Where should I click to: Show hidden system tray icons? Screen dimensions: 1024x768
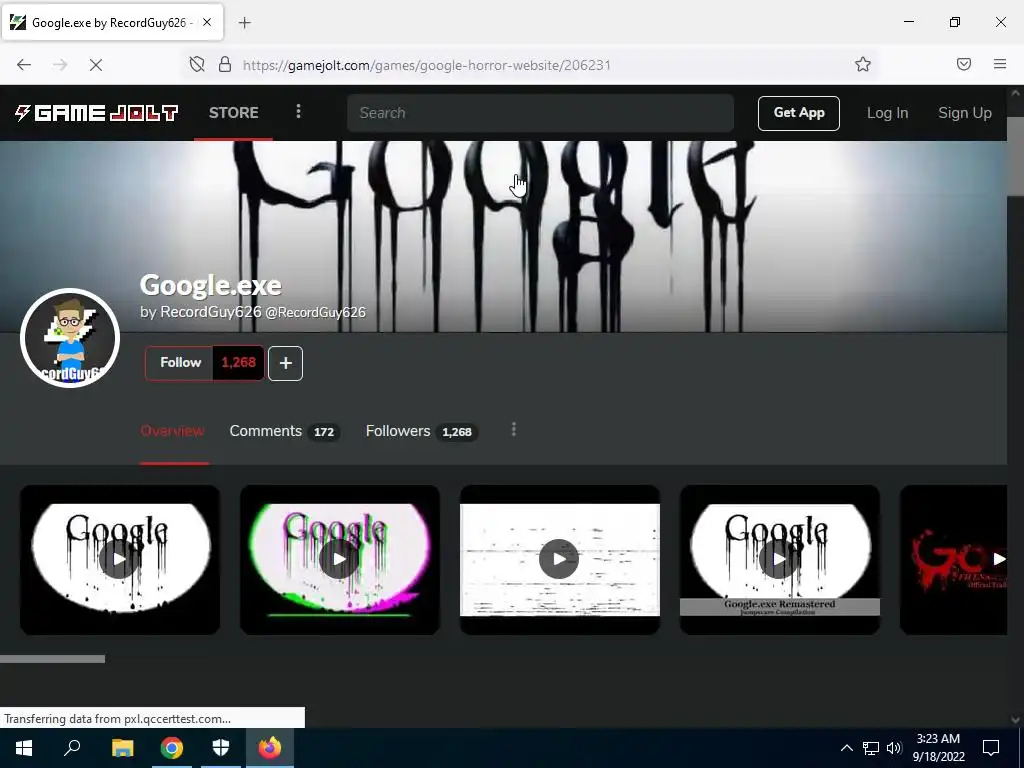846,748
